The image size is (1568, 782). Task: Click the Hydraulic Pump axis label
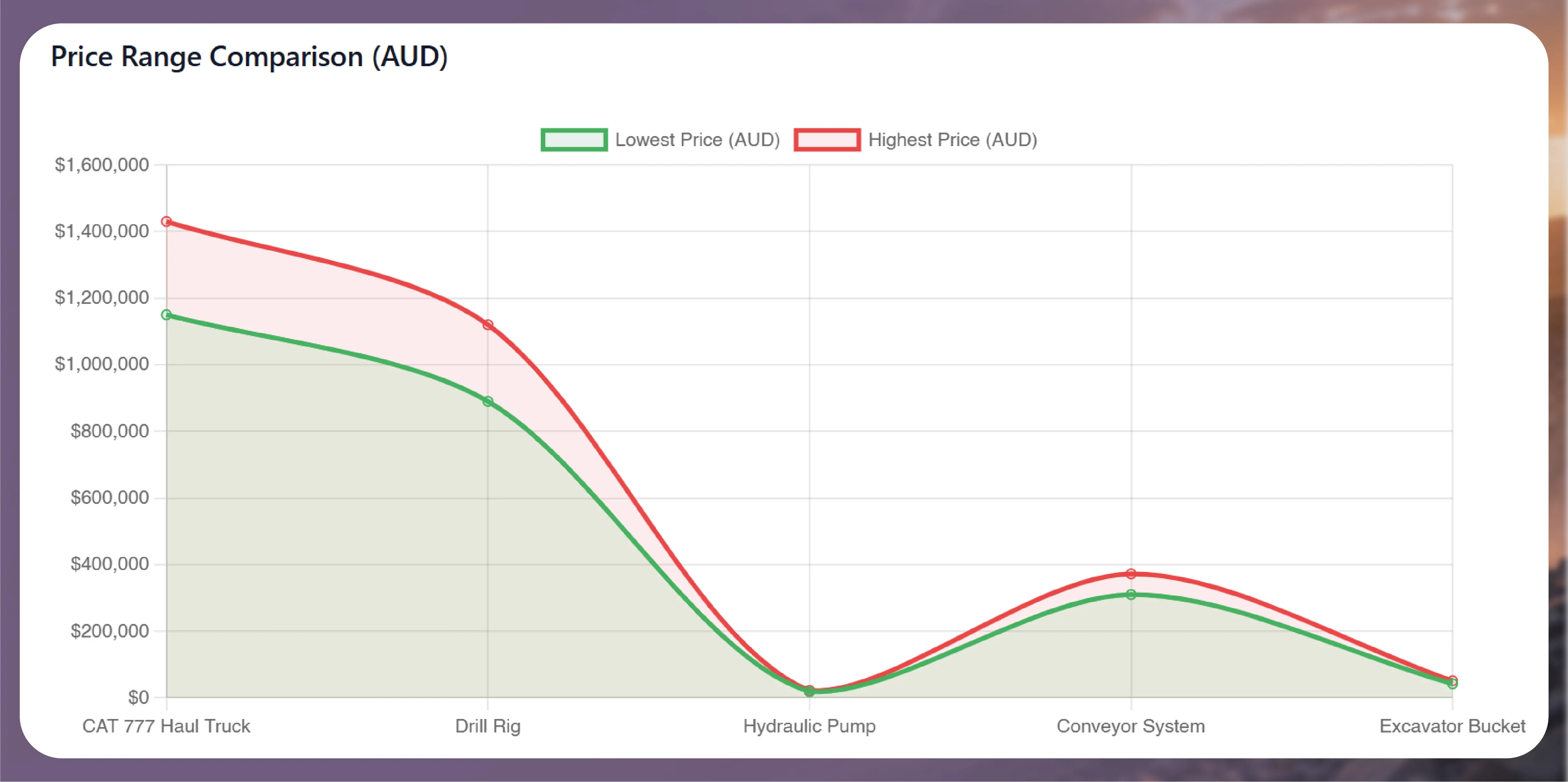point(809,726)
